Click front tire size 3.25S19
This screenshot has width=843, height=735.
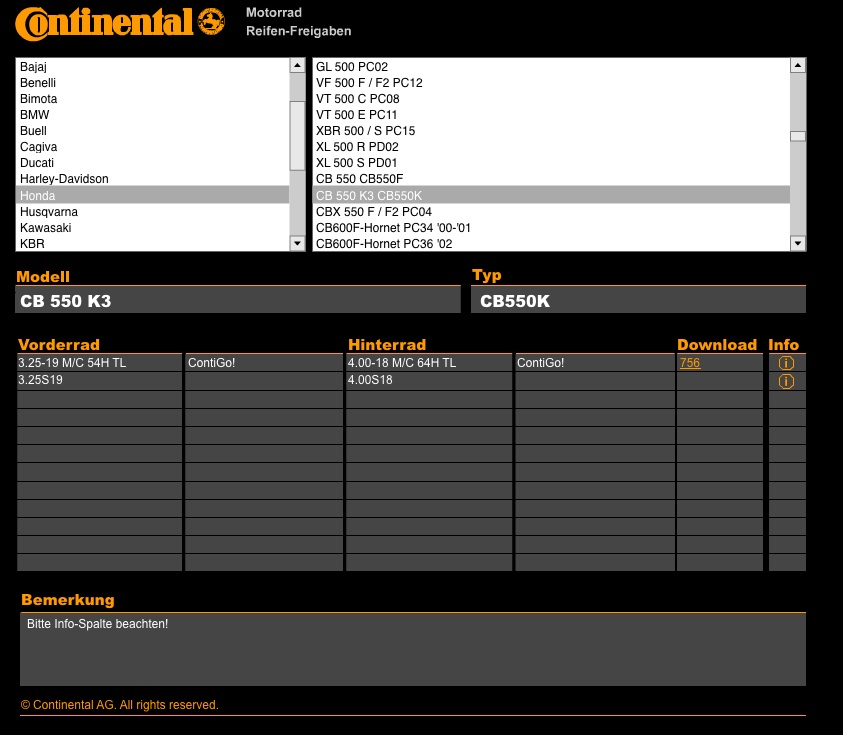99,380
